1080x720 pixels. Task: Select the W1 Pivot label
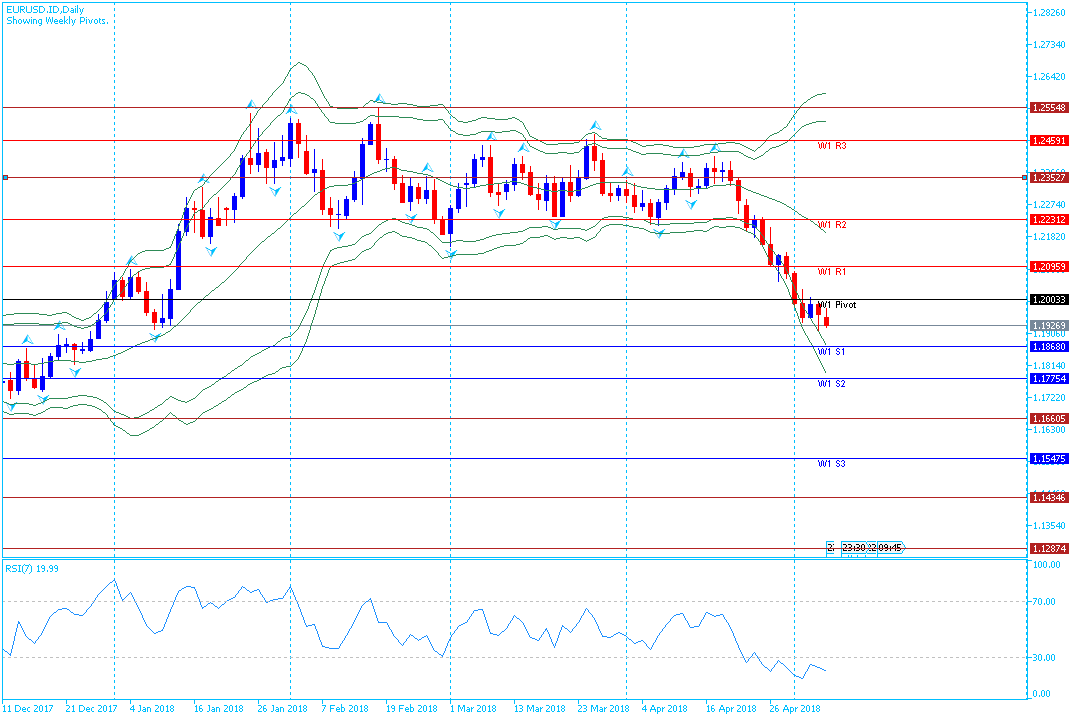[x=837, y=305]
